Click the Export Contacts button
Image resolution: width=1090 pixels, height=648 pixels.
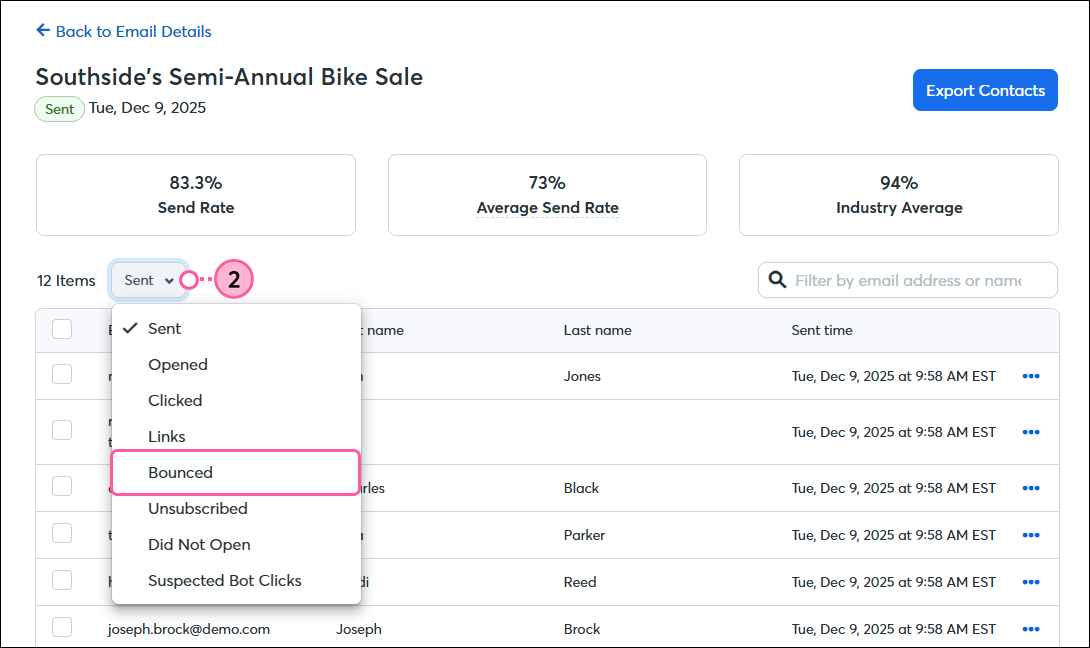[985, 90]
